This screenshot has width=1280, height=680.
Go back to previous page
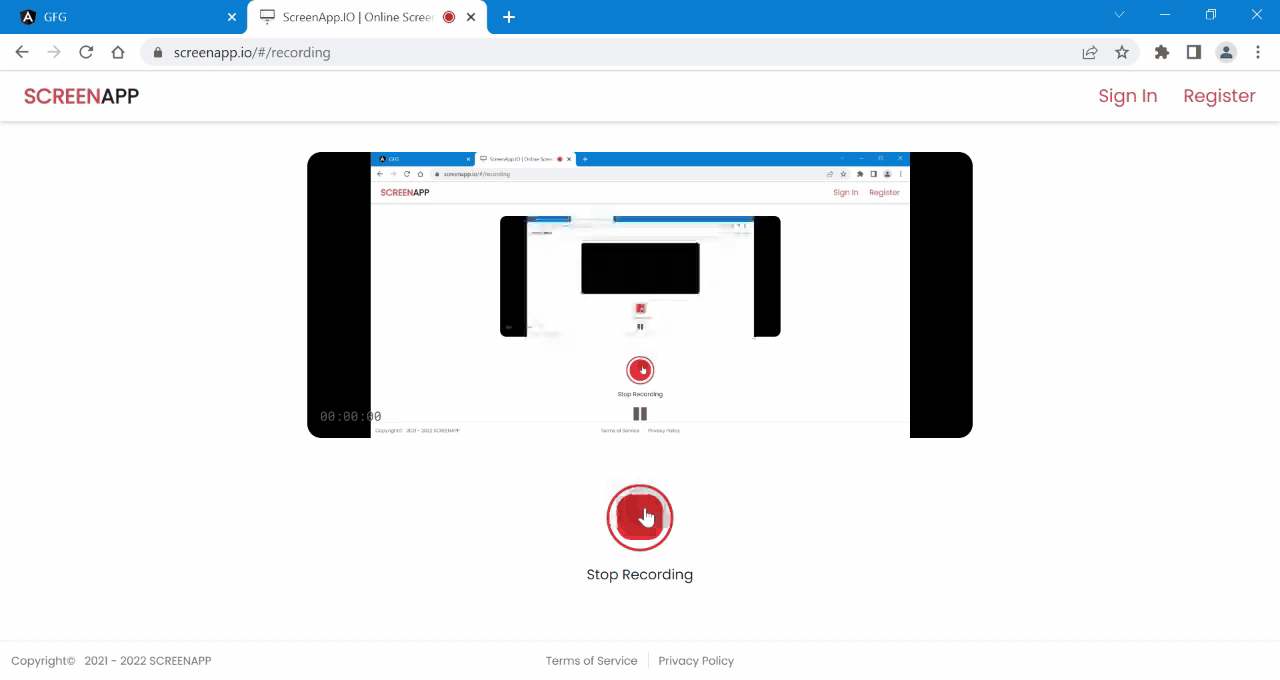click(x=22, y=52)
